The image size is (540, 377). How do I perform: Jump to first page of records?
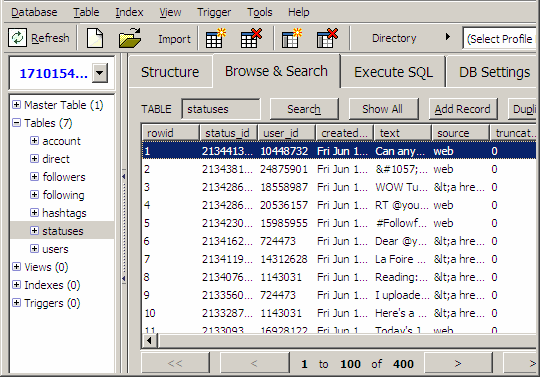pos(175,364)
